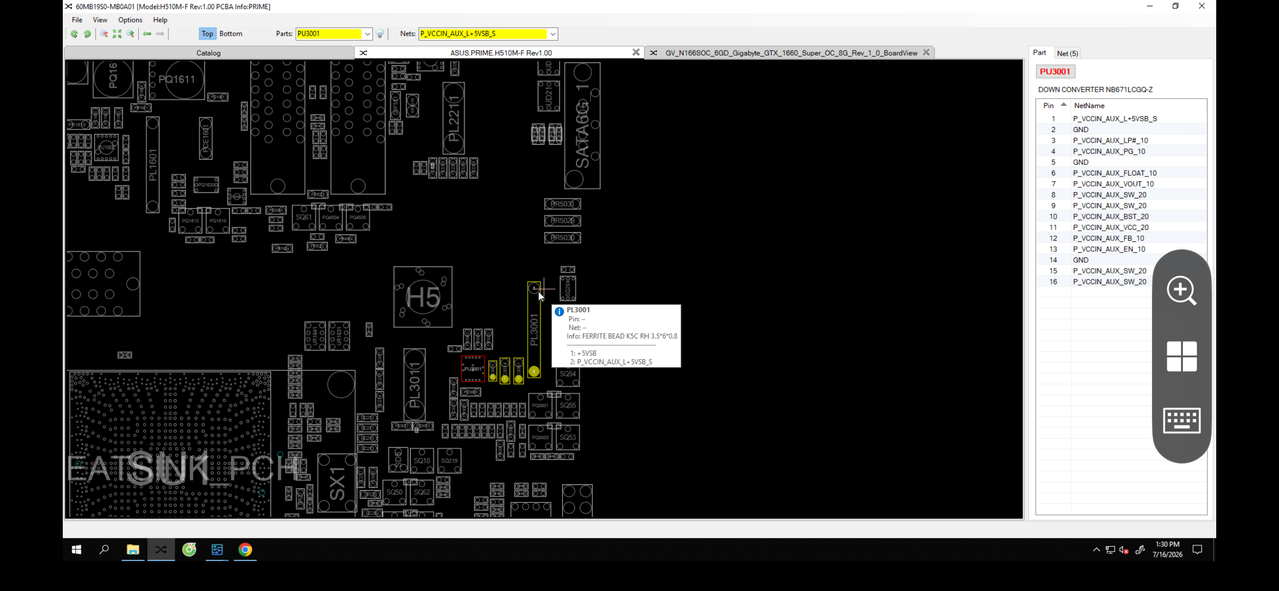Image resolution: width=1279 pixels, height=591 pixels.
Task: Go back with the left arrow
Action: click(x=147, y=34)
